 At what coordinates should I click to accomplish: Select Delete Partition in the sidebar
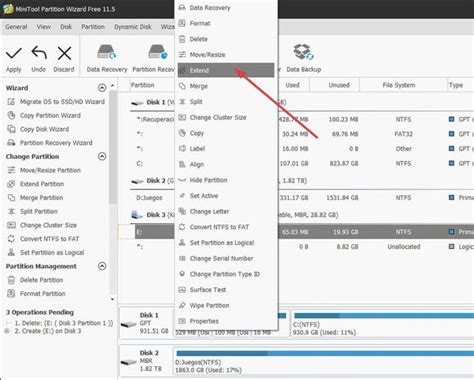pyautogui.click(x=35, y=280)
